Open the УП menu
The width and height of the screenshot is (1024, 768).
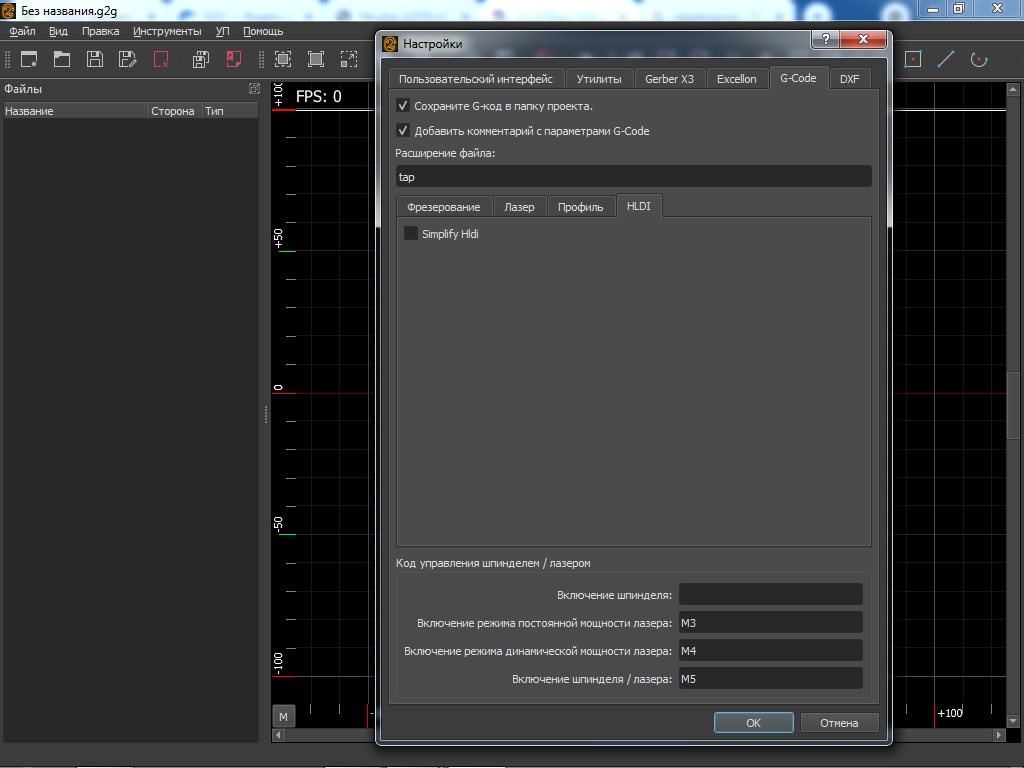[223, 31]
